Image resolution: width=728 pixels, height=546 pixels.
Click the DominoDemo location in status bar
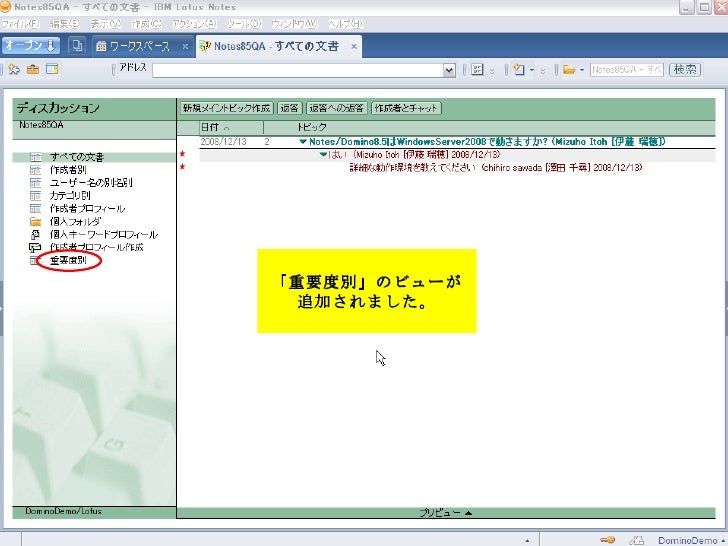[691, 540]
